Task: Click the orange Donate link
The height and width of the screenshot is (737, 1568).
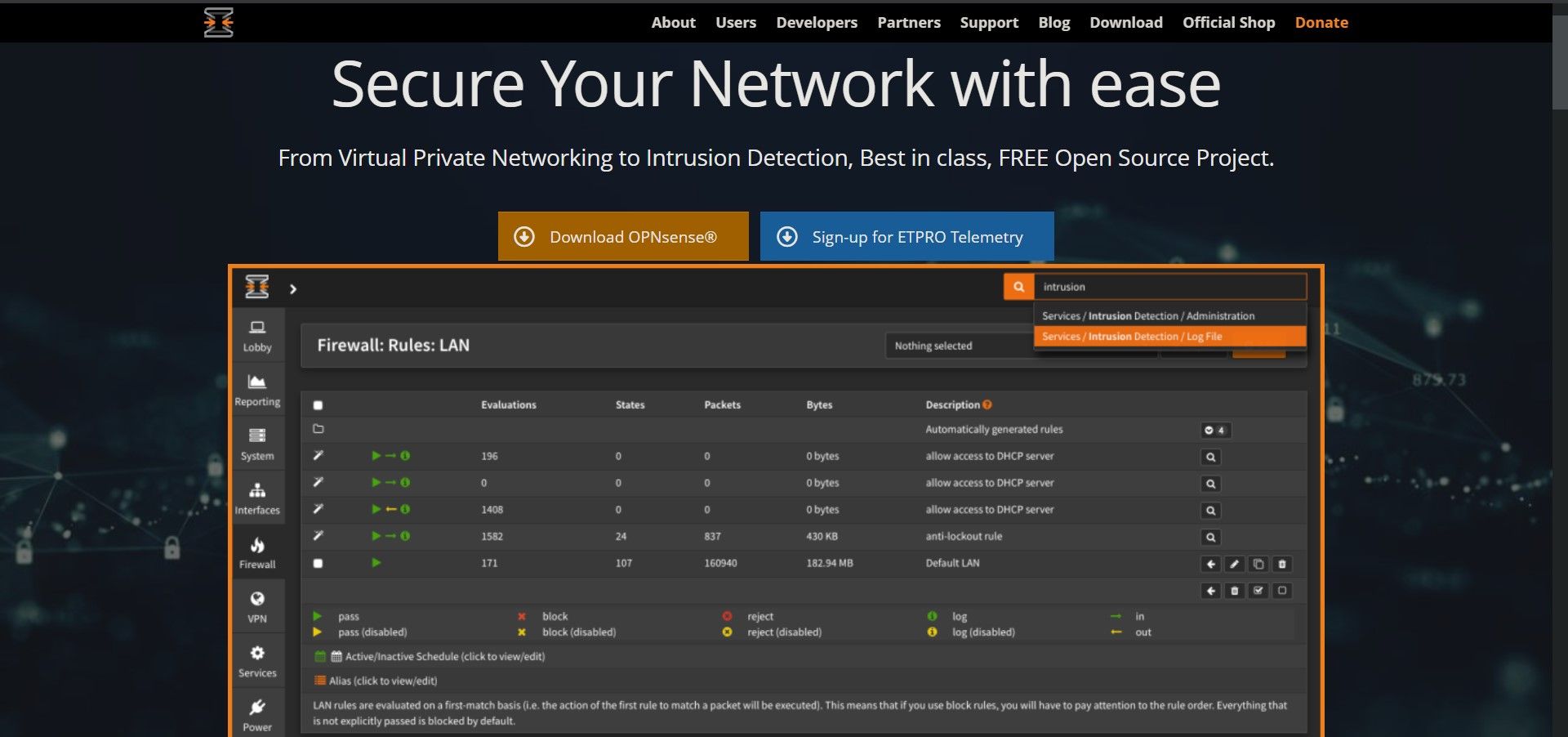Action: click(x=1321, y=23)
